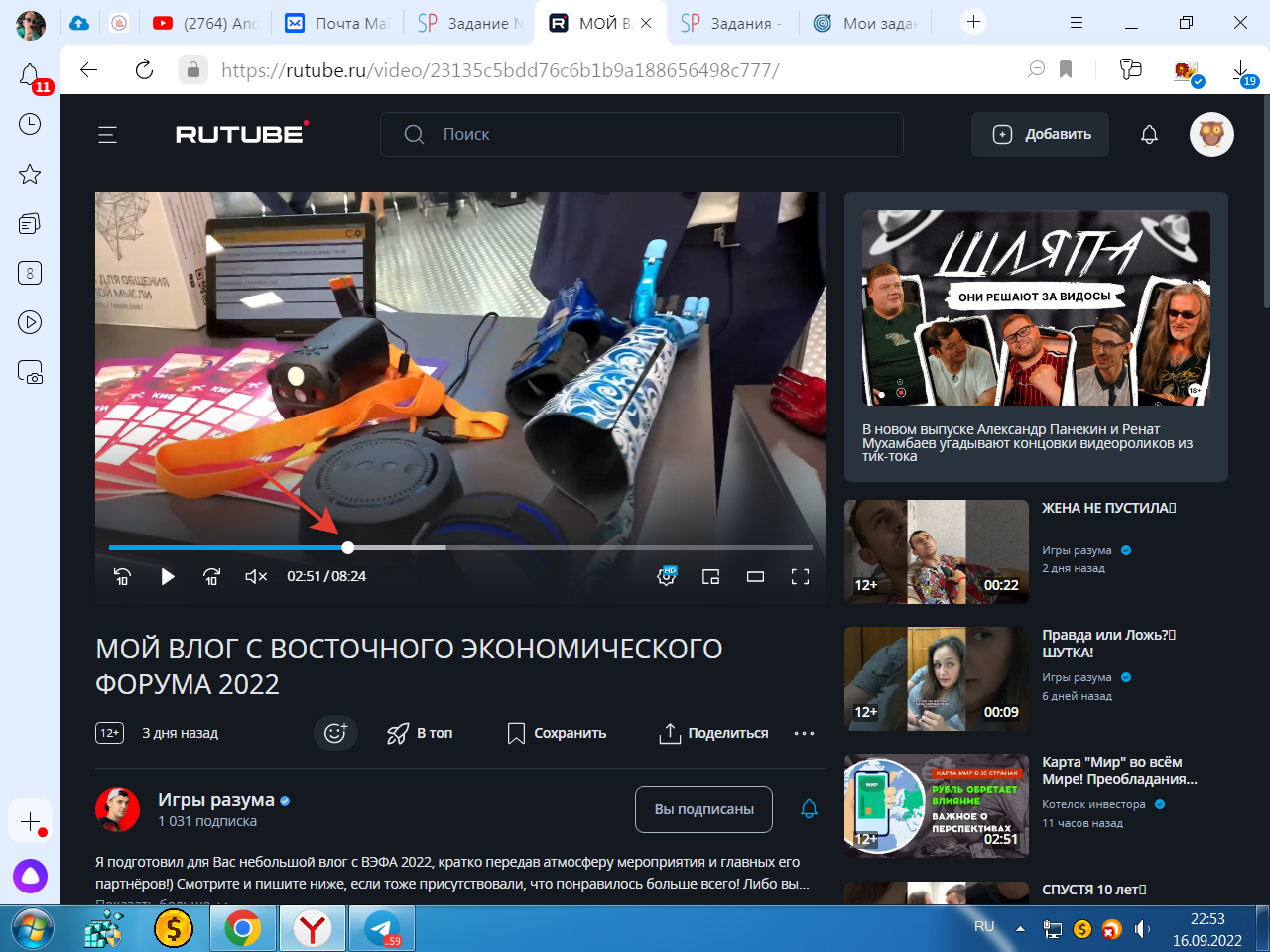Open Котелок инвестора channel link

click(1093, 804)
